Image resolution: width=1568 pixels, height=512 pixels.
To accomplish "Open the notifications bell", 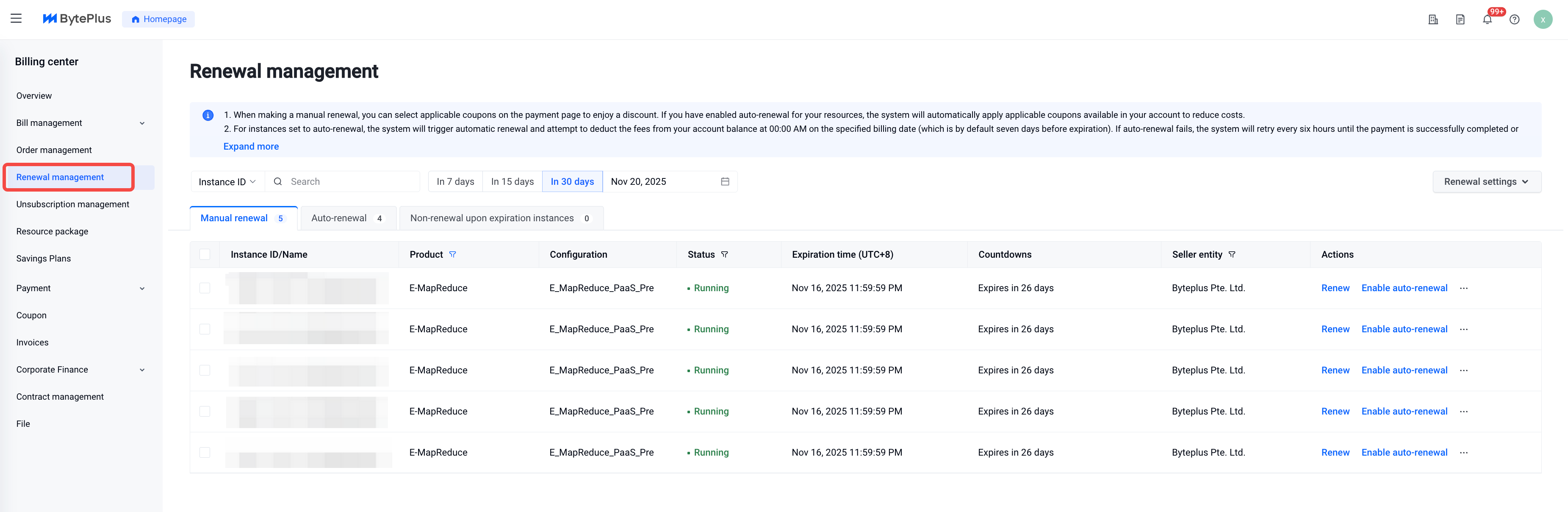I will [x=1487, y=19].
